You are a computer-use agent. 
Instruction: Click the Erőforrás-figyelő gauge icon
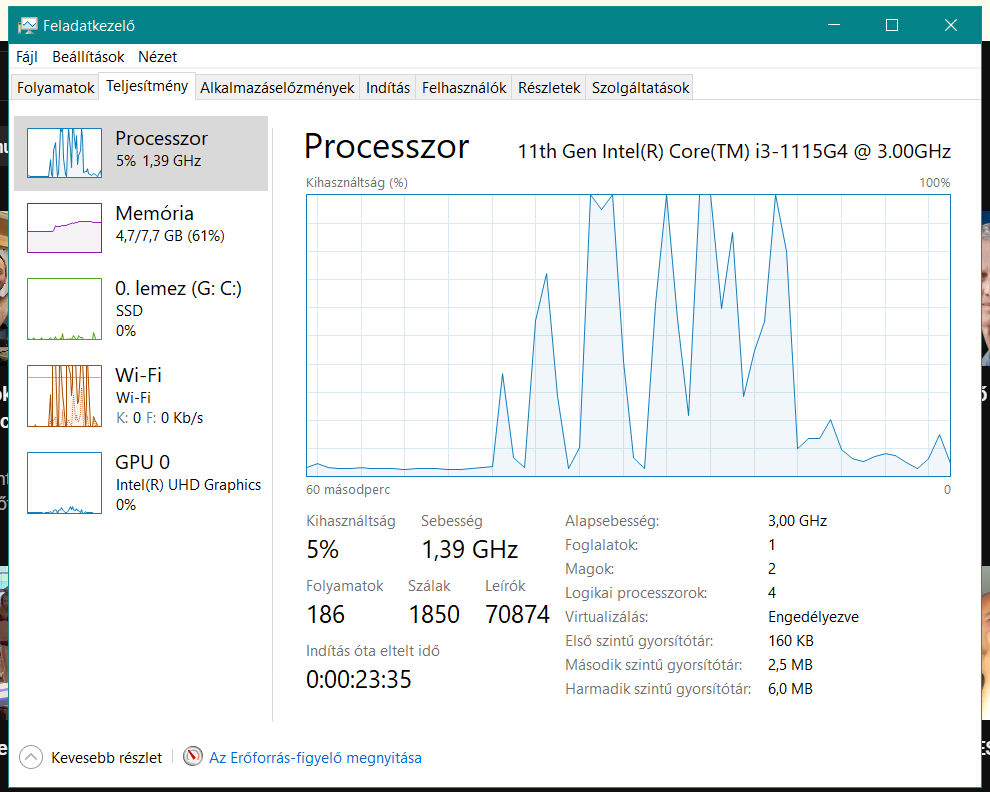tap(193, 756)
